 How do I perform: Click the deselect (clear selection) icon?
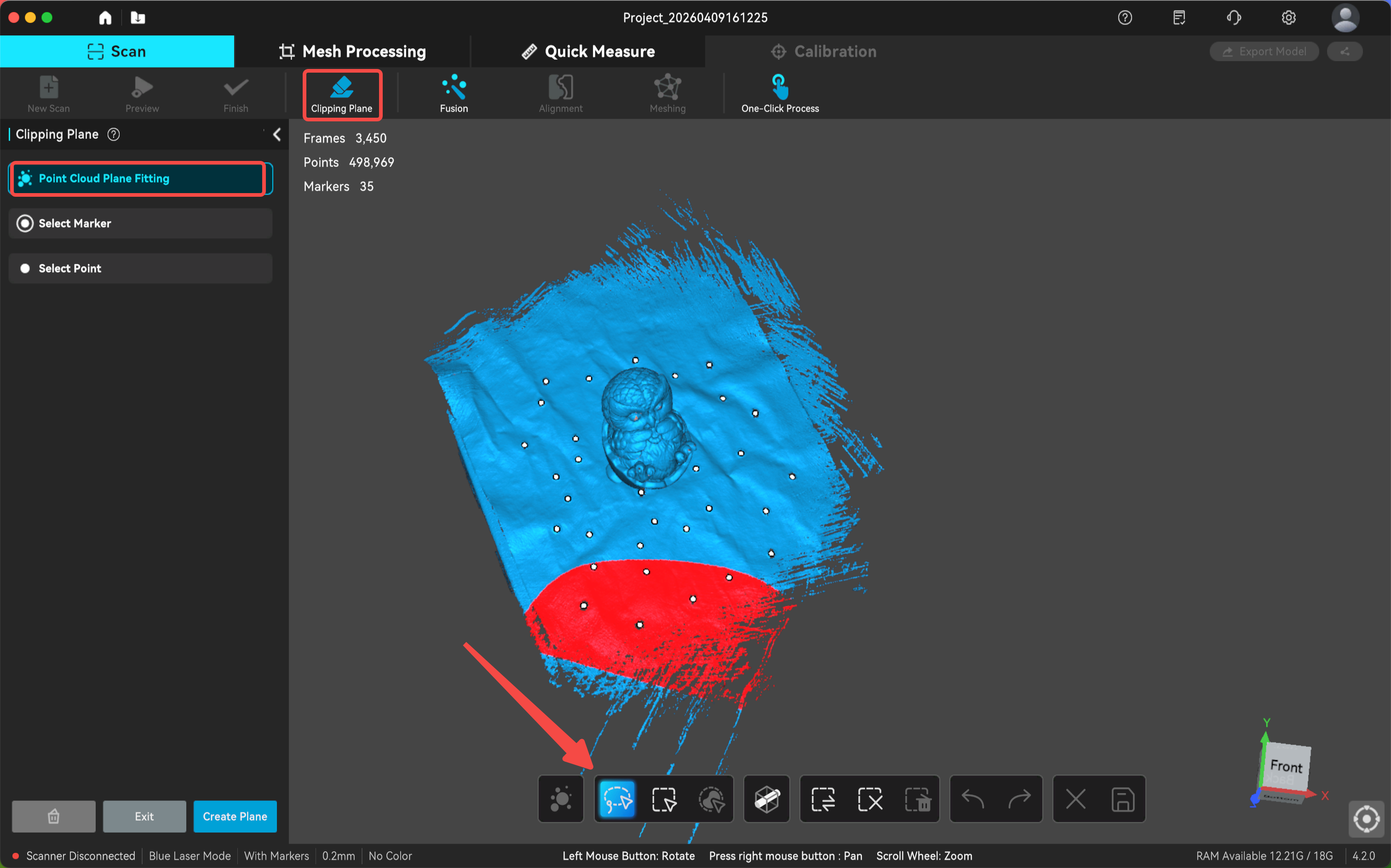(x=869, y=799)
